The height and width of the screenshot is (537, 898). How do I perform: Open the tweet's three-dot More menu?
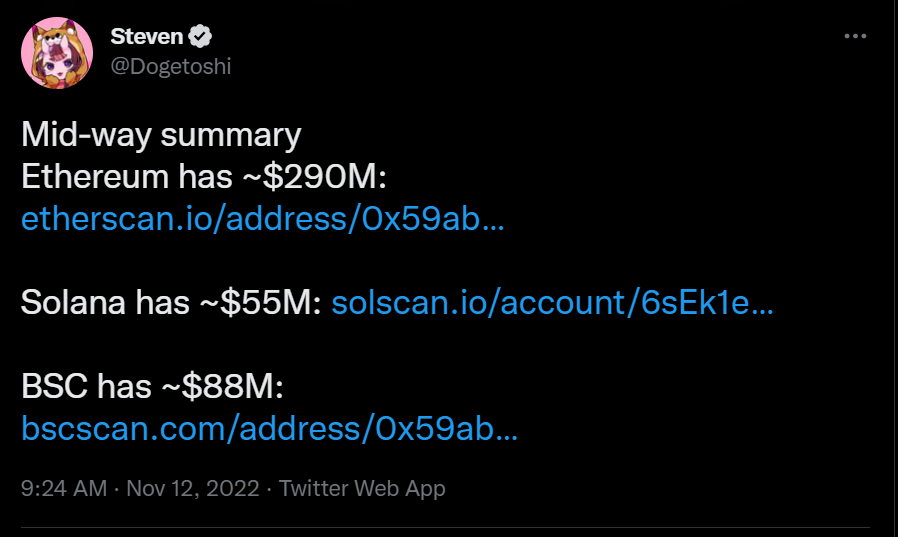[x=855, y=36]
